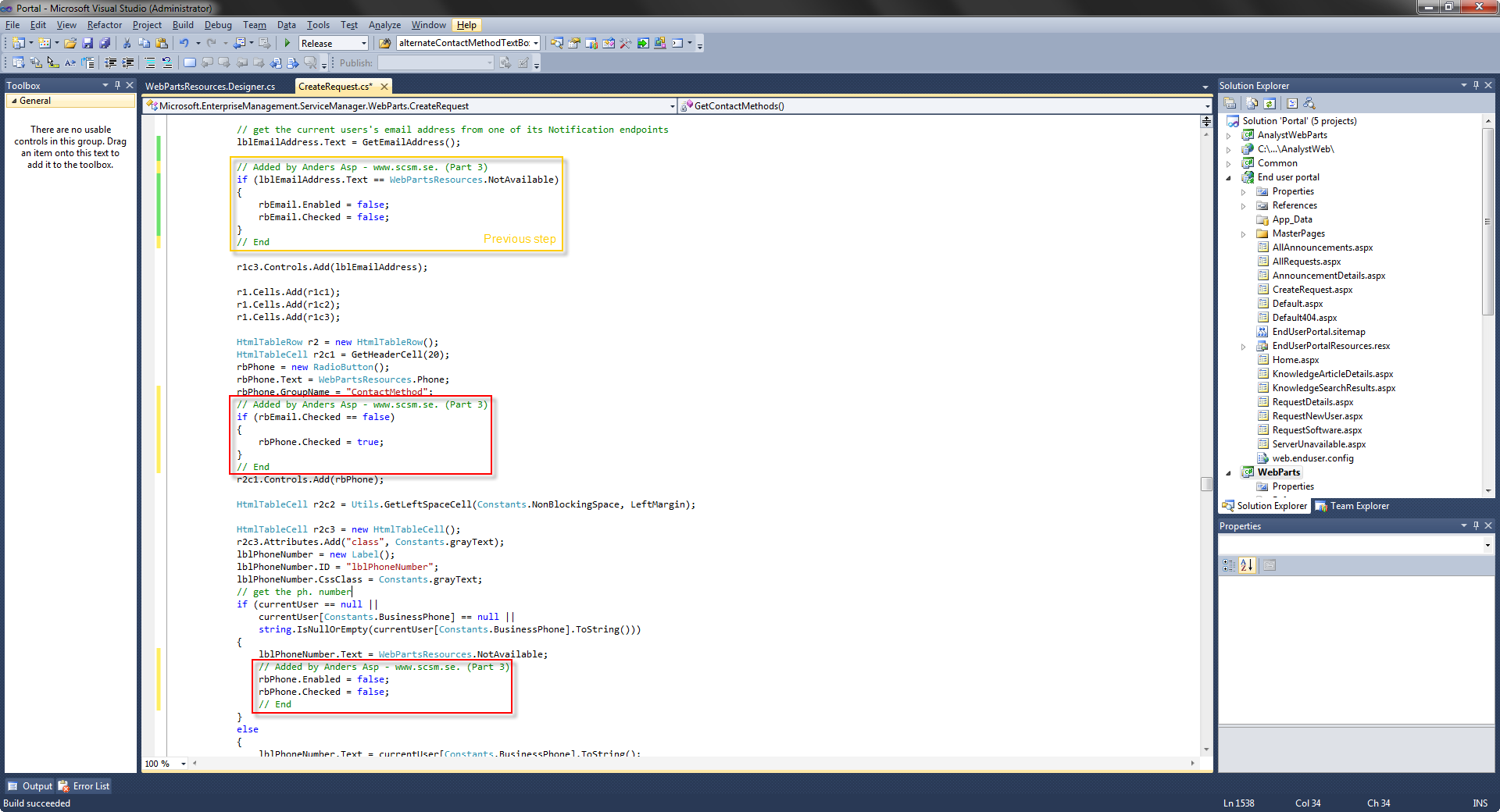Undo the last edit with the Undo icon
Screen dimensions: 1500x812
[x=184, y=43]
